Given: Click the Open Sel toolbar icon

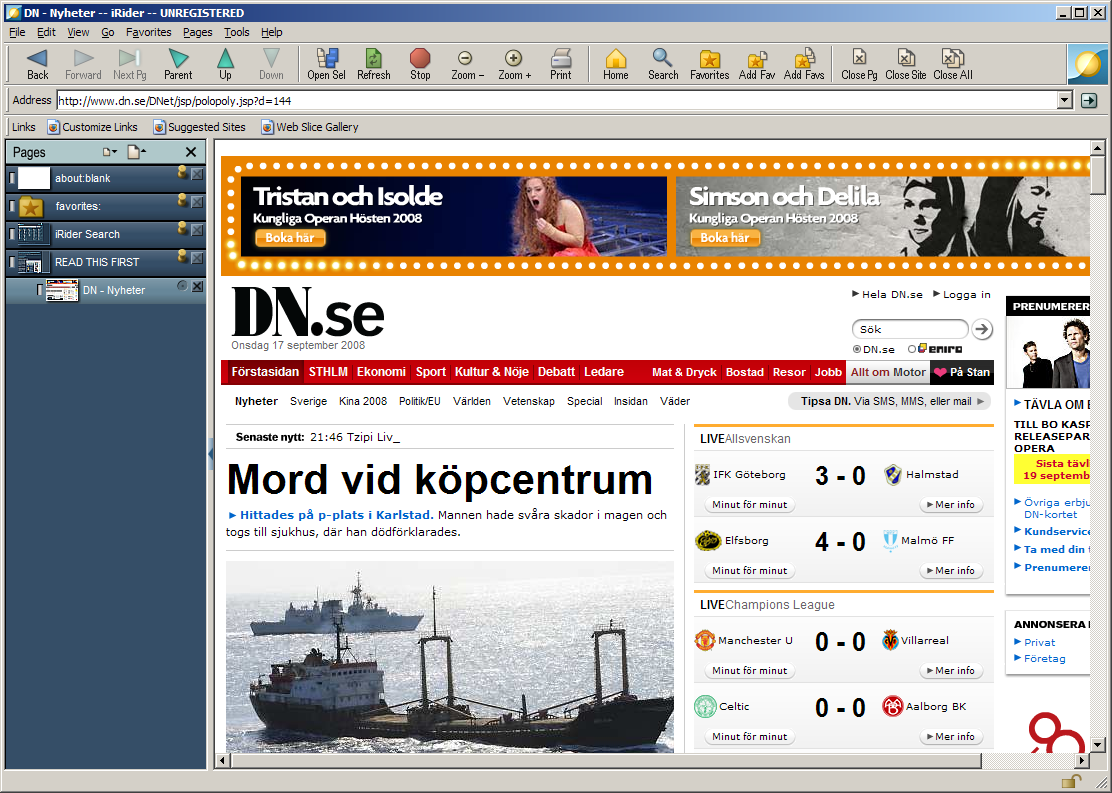Looking at the screenshot, I should [326, 58].
